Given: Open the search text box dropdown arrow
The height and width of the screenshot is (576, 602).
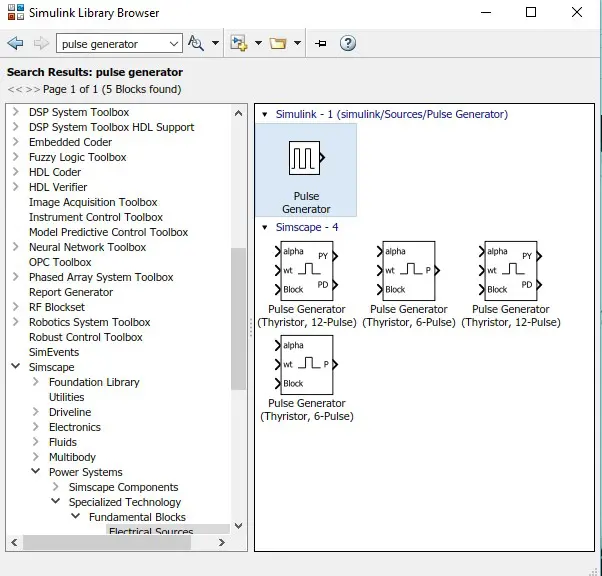Looking at the screenshot, I should click(x=174, y=44).
